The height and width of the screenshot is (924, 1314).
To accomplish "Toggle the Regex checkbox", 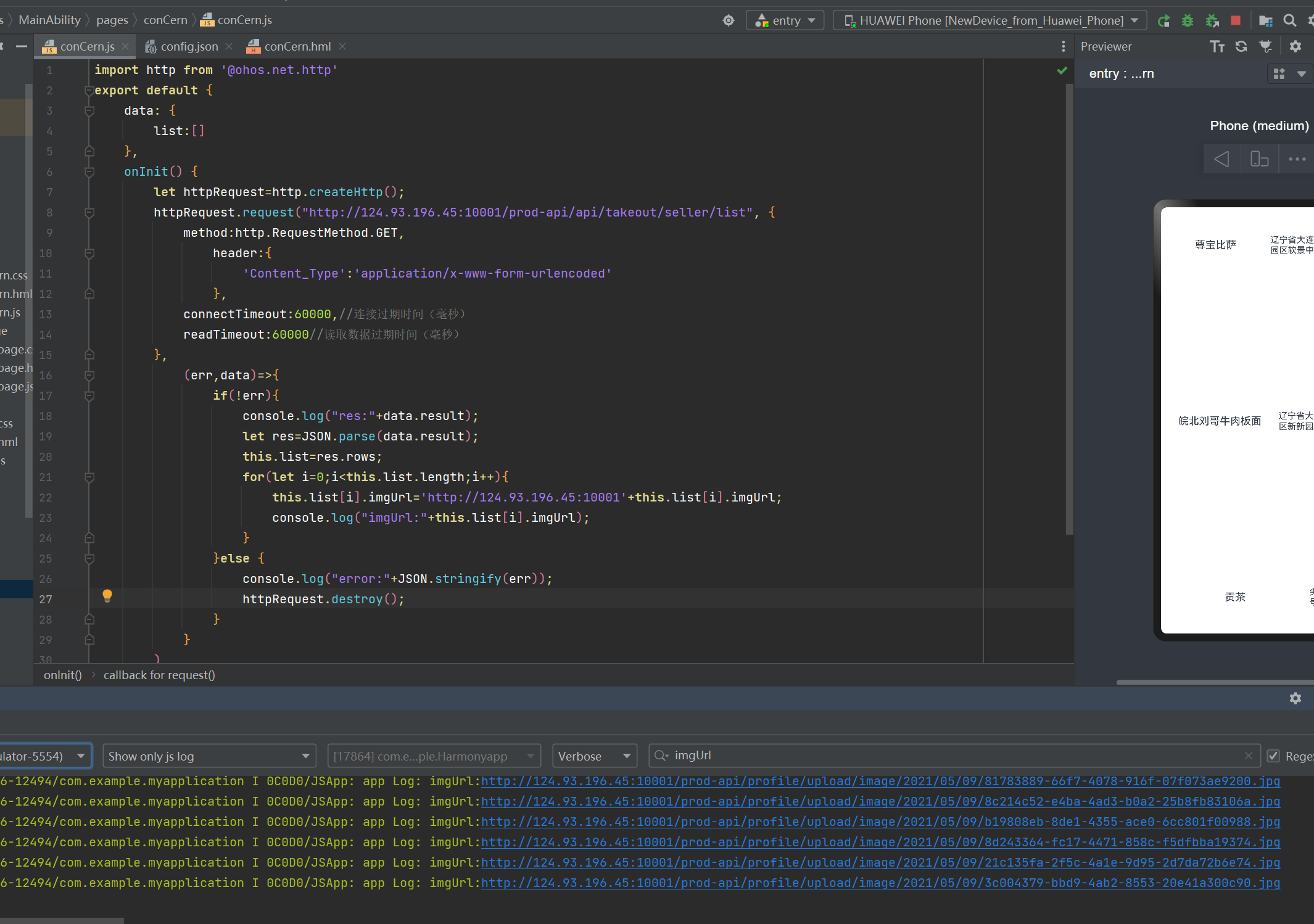I will 1273,756.
